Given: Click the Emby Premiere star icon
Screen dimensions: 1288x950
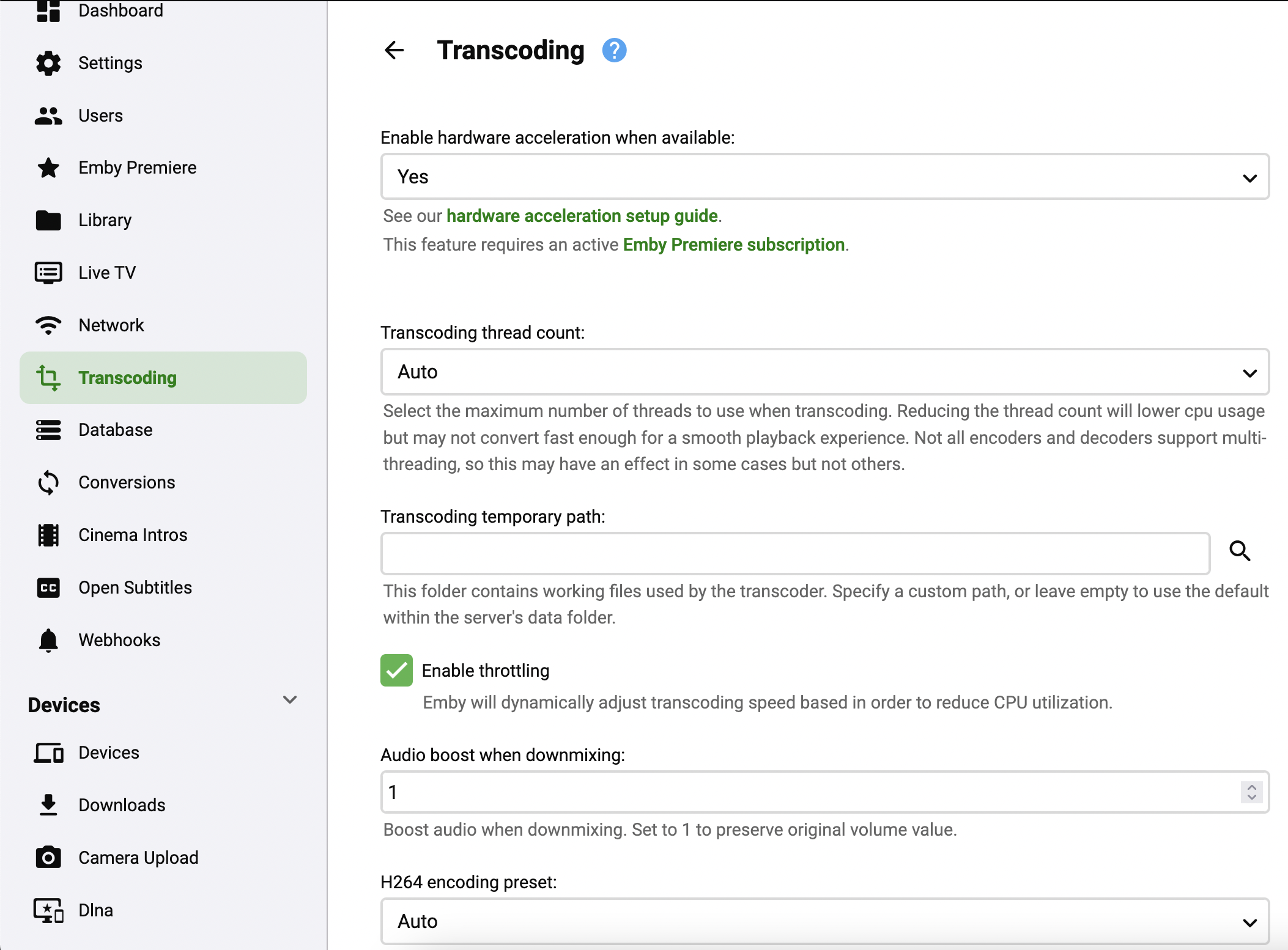Looking at the screenshot, I should 48,168.
